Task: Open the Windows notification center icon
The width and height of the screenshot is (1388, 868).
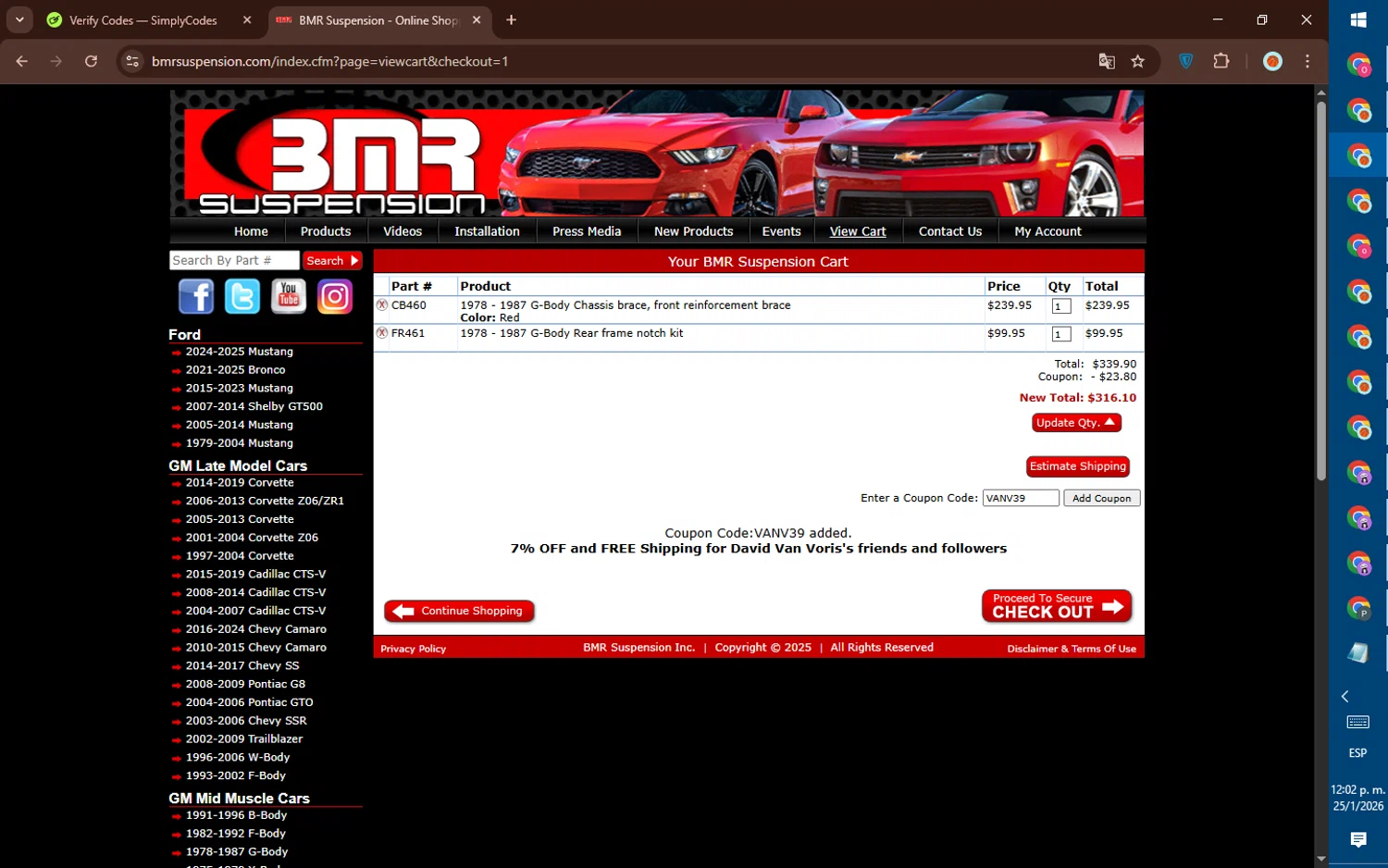Action: coord(1358,839)
